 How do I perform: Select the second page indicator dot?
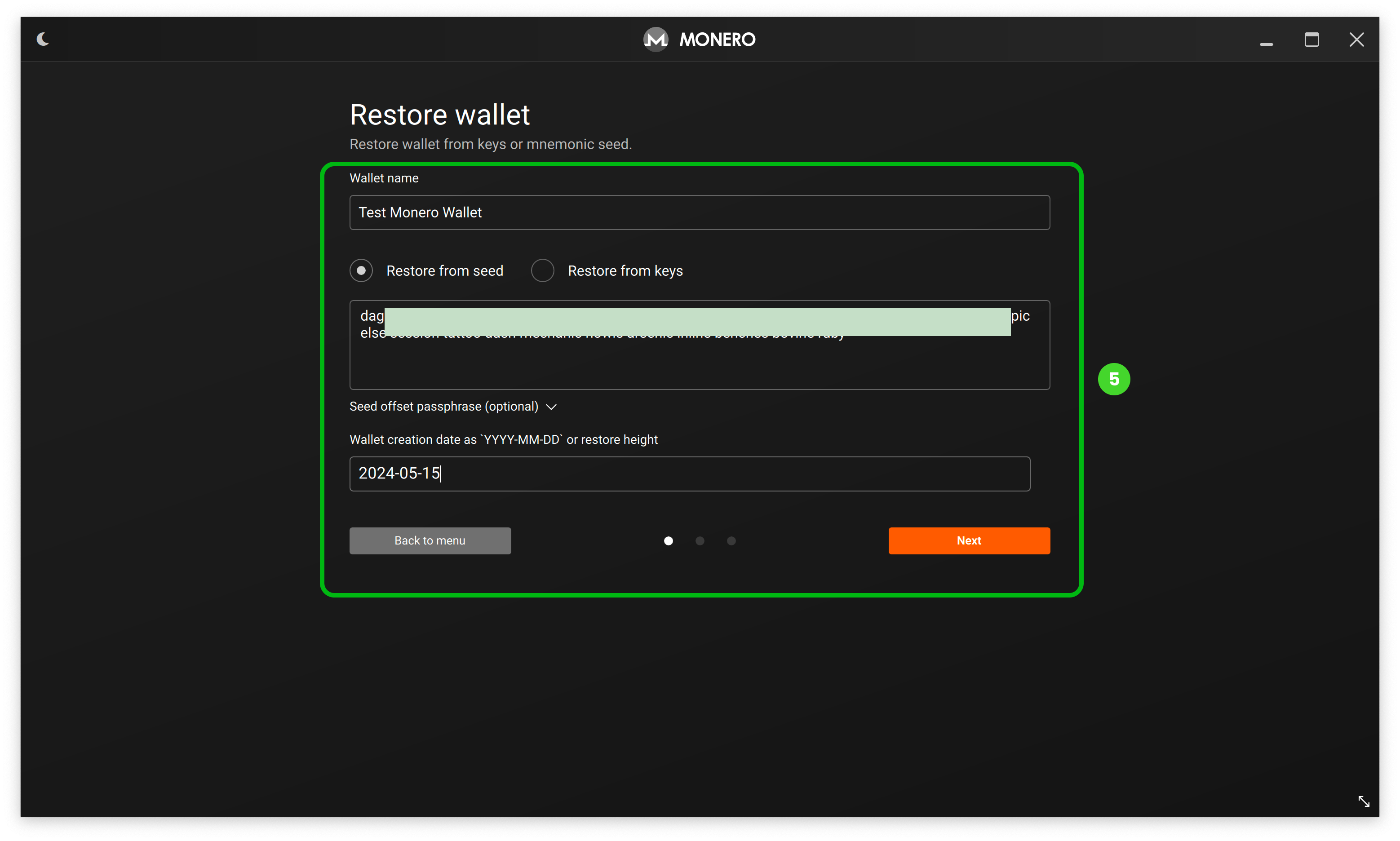(700, 540)
